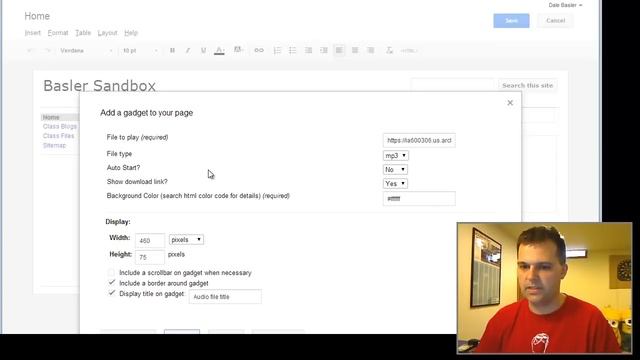Close the Add a gadget dialog

point(510,103)
